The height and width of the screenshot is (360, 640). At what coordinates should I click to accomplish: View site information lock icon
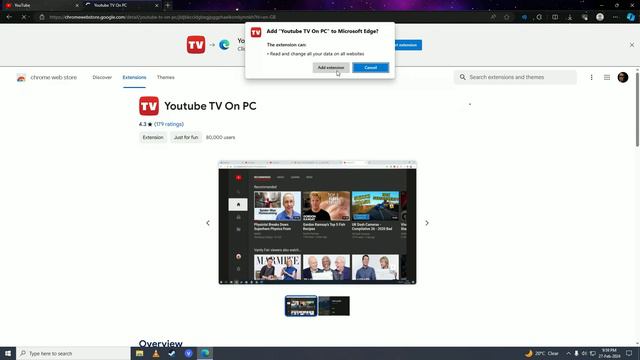[42, 17]
